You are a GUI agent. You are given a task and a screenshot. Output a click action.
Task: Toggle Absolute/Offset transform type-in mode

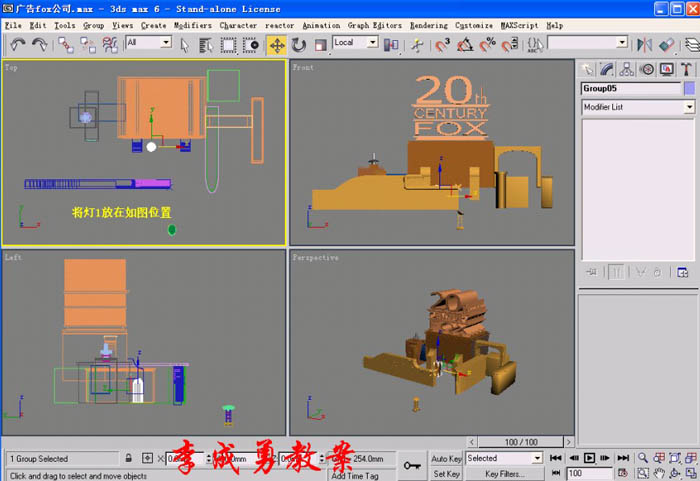[147, 458]
